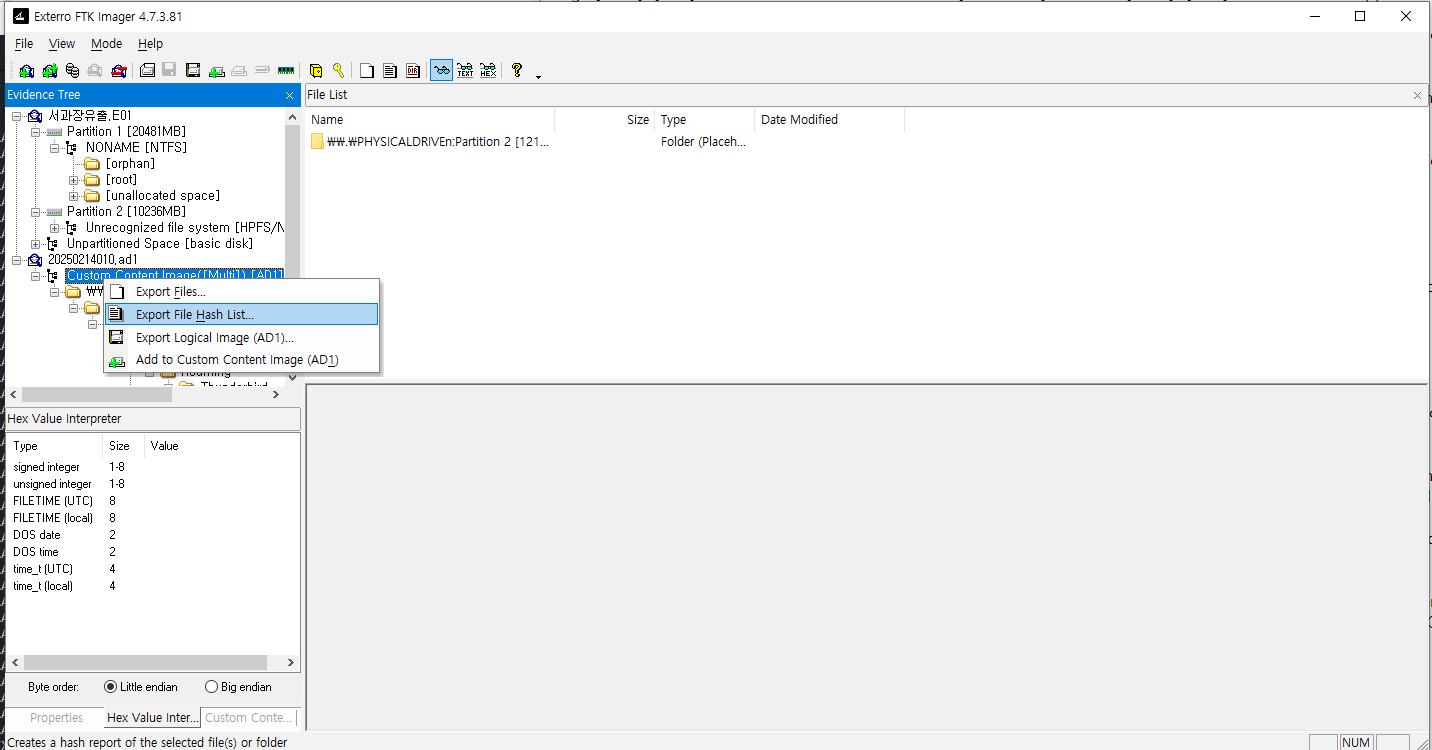Screen dimensions: 1432x750
Task: Collapse the Partition 2 [10236MB] node
Action: click(36, 212)
